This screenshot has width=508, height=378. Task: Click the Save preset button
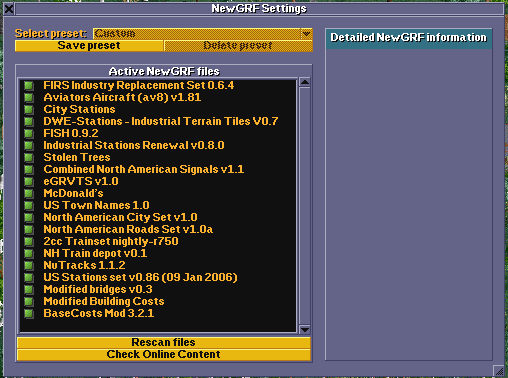89,46
